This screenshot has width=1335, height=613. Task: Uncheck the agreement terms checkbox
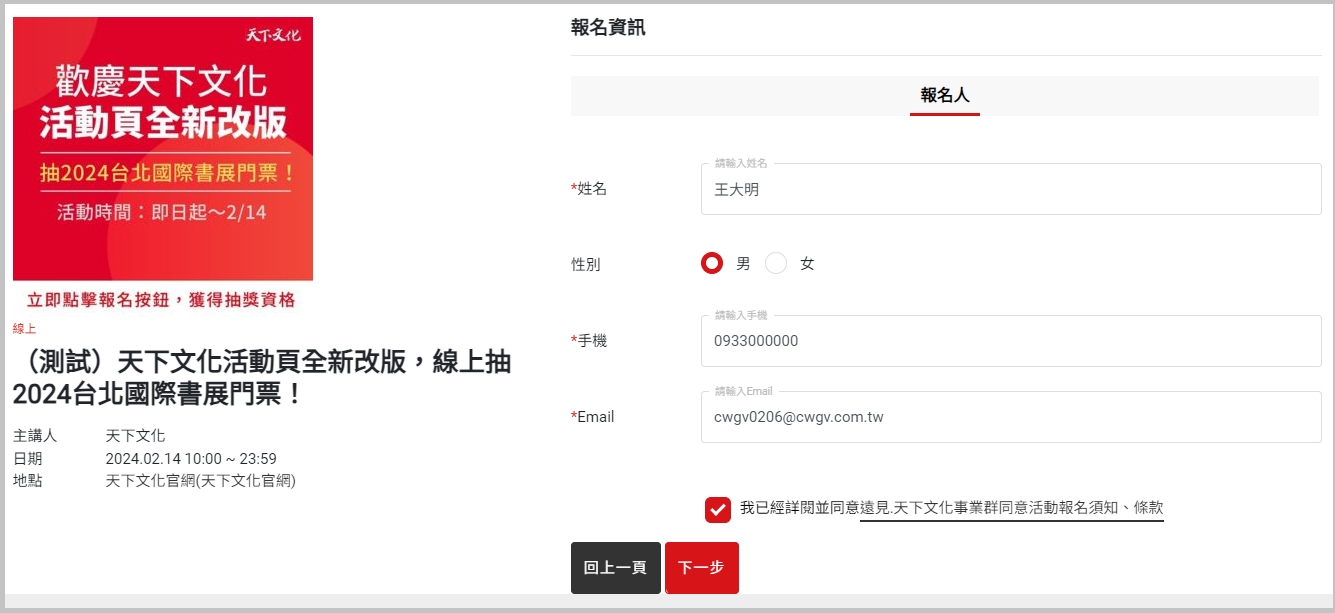(x=718, y=509)
